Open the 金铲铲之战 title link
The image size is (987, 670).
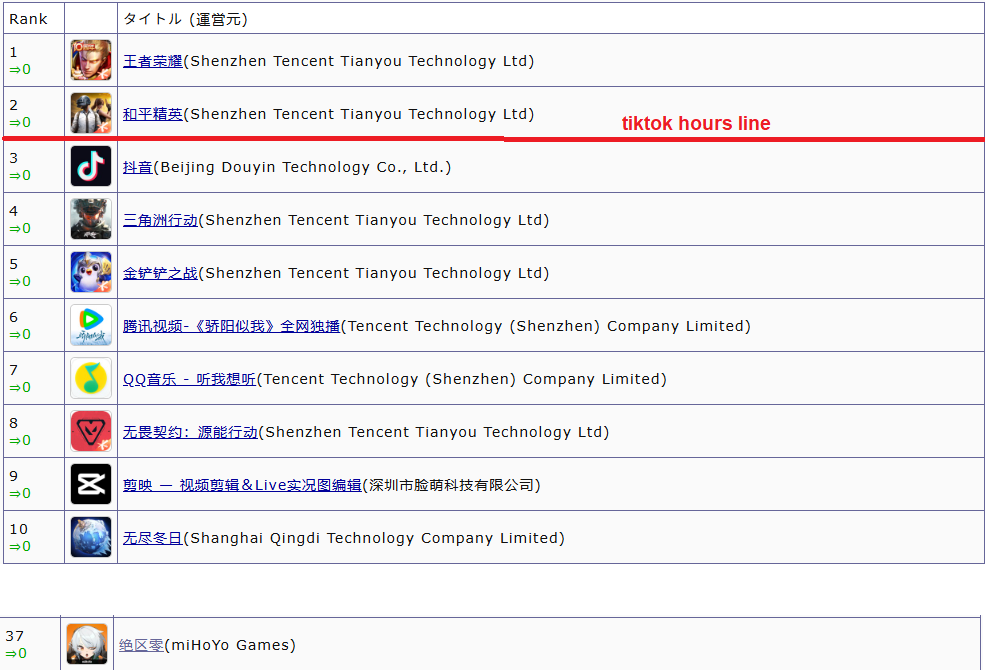[x=160, y=273]
